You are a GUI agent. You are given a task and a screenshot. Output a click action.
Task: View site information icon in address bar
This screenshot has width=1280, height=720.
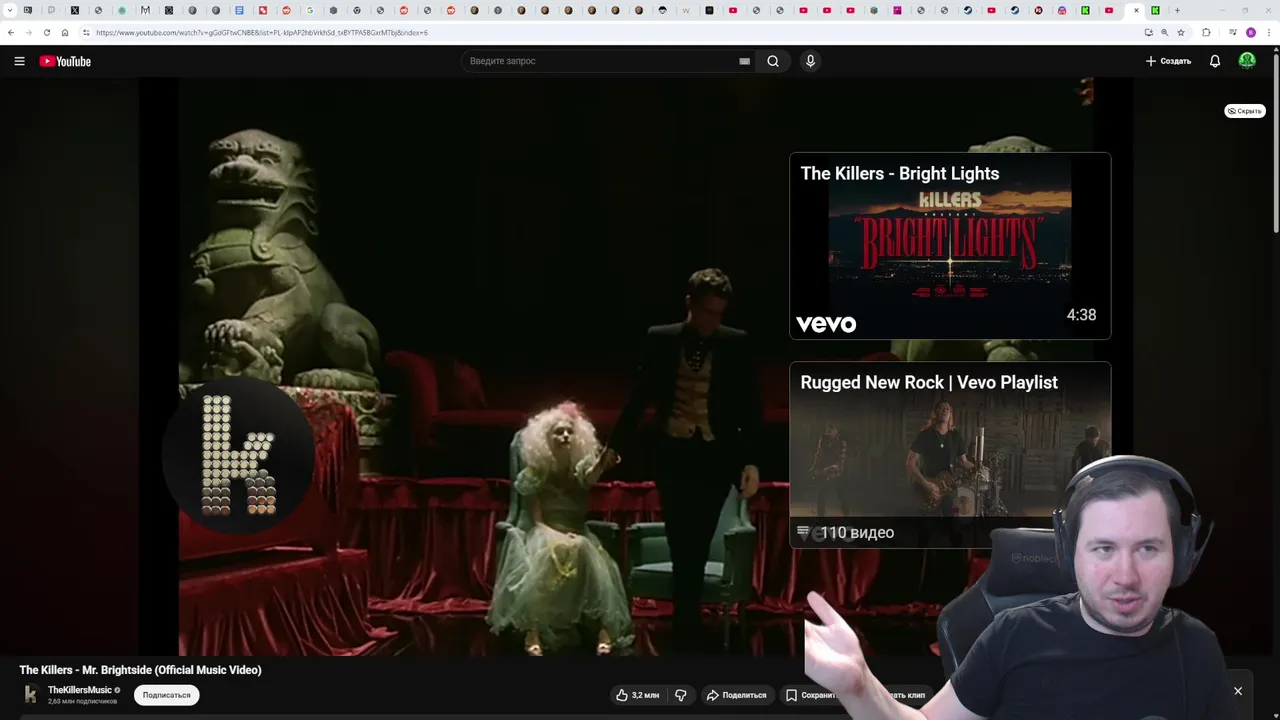[x=86, y=32]
